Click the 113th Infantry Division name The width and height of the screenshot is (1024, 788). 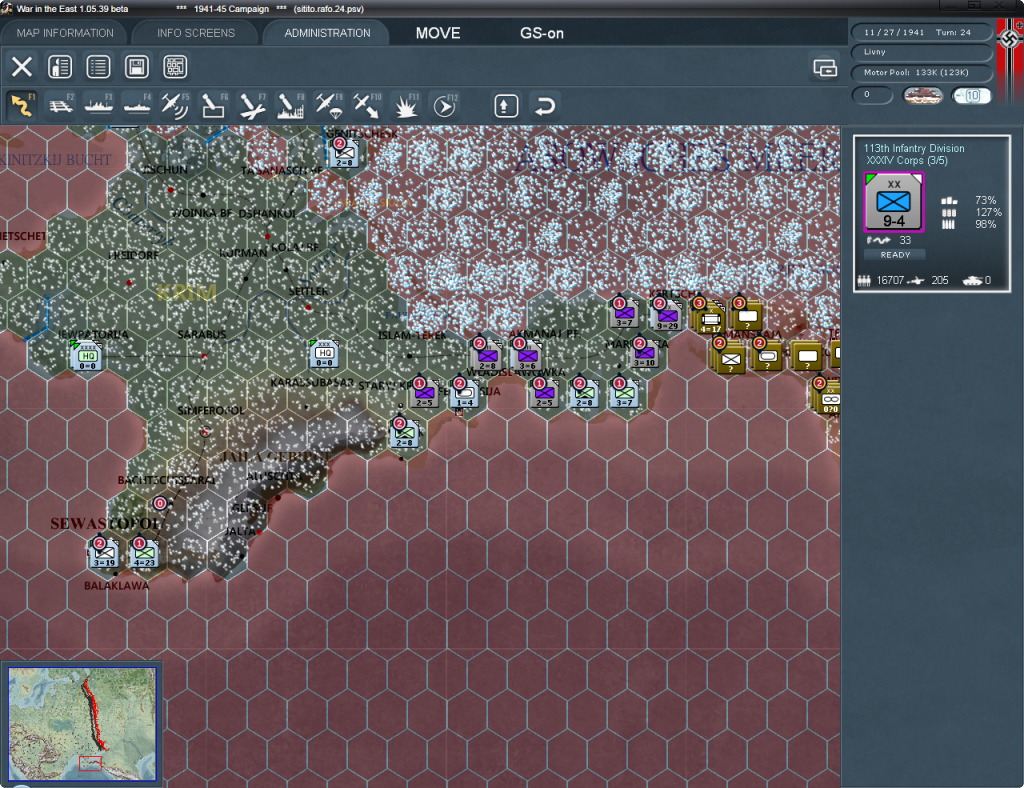pyautogui.click(x=914, y=148)
